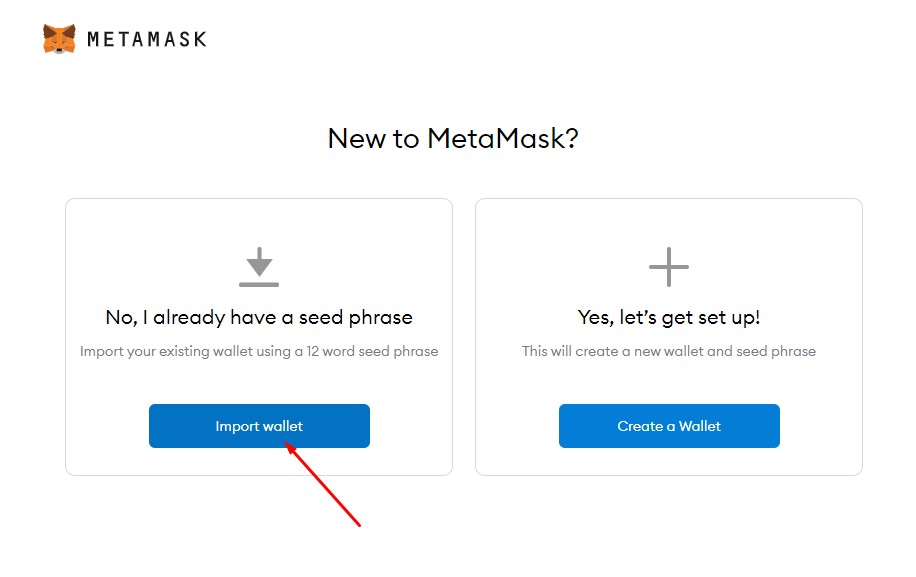Viewport: 916px width, 577px height.
Task: Click the import existing wallet description text
Action: (x=259, y=351)
